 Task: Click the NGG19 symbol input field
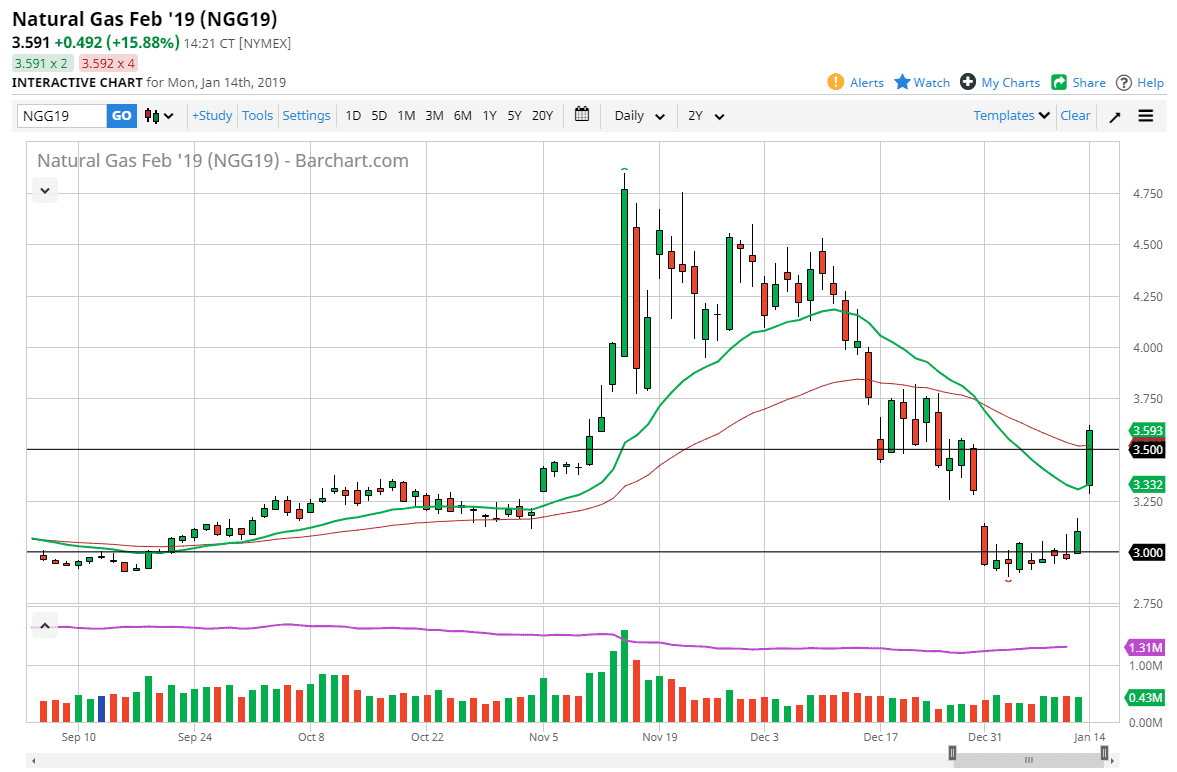pos(62,116)
